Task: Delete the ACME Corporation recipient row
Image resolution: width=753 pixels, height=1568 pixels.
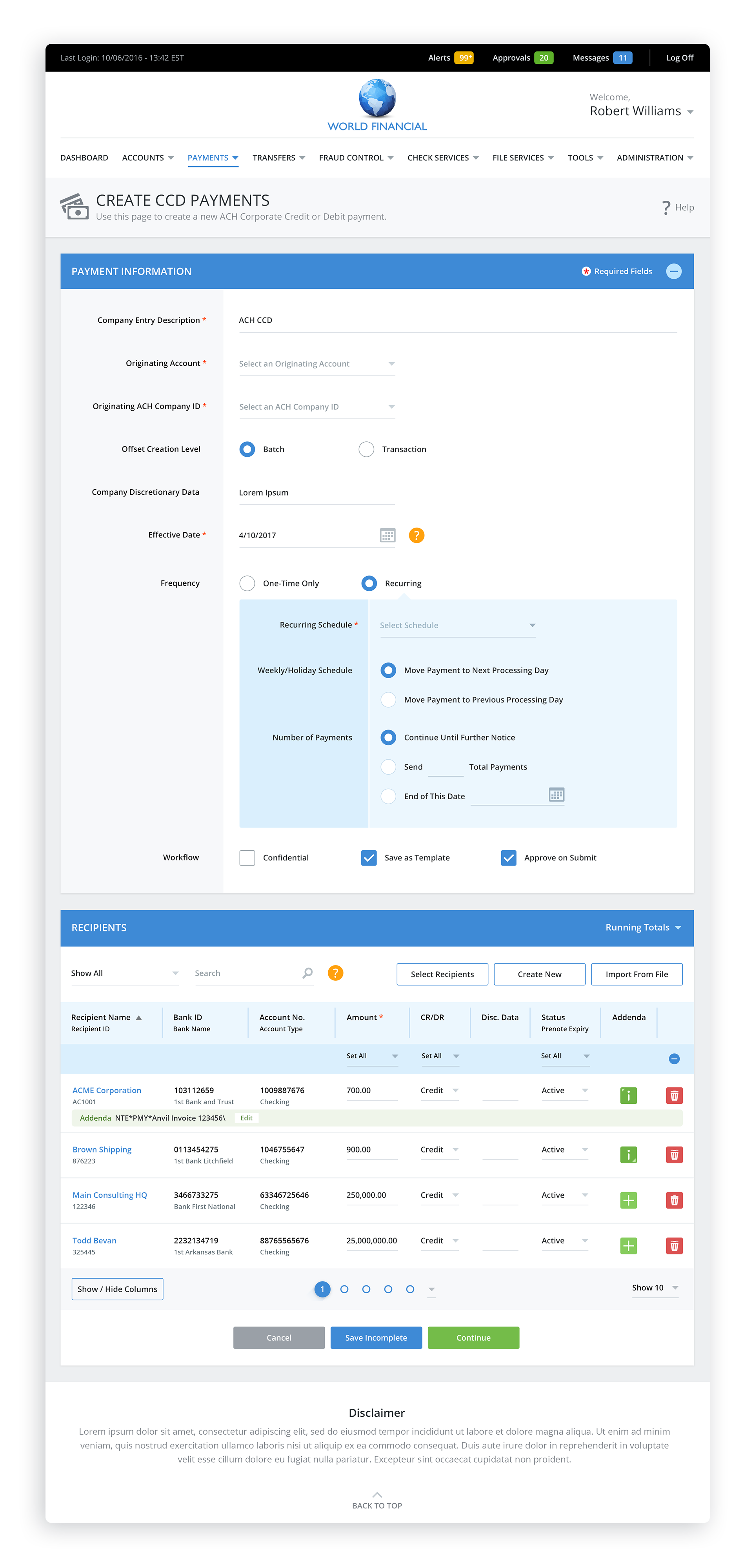Action: click(674, 1096)
